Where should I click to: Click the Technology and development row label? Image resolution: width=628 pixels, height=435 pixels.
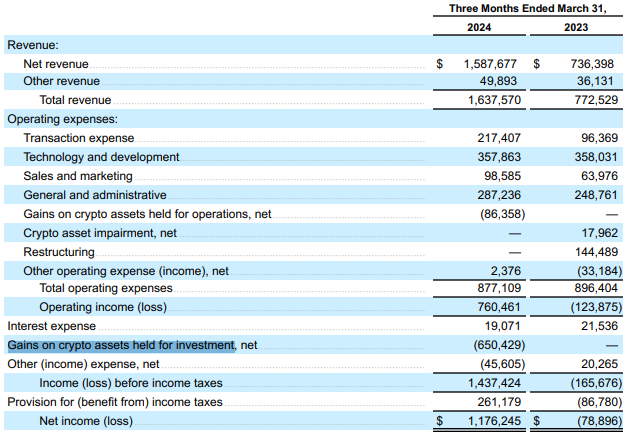[x=101, y=157]
